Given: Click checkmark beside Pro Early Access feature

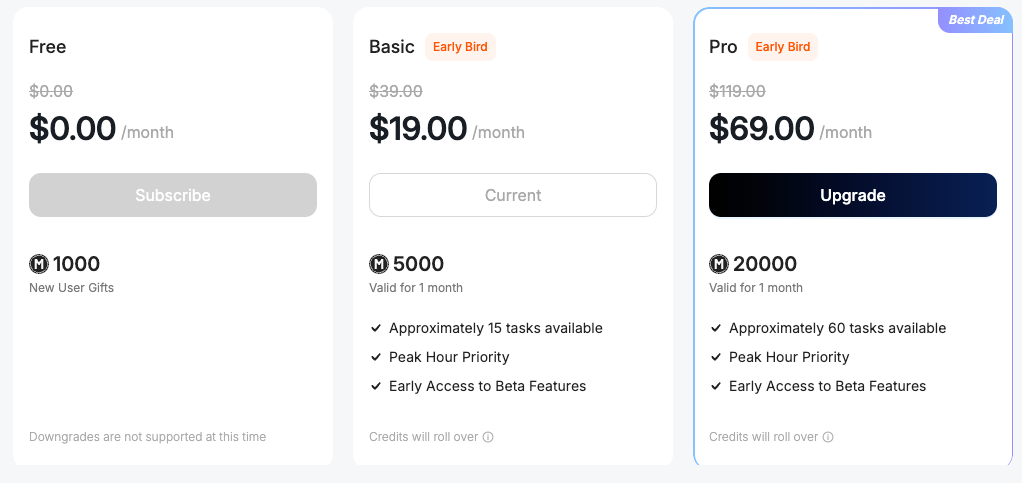Looking at the screenshot, I should tap(716, 386).
